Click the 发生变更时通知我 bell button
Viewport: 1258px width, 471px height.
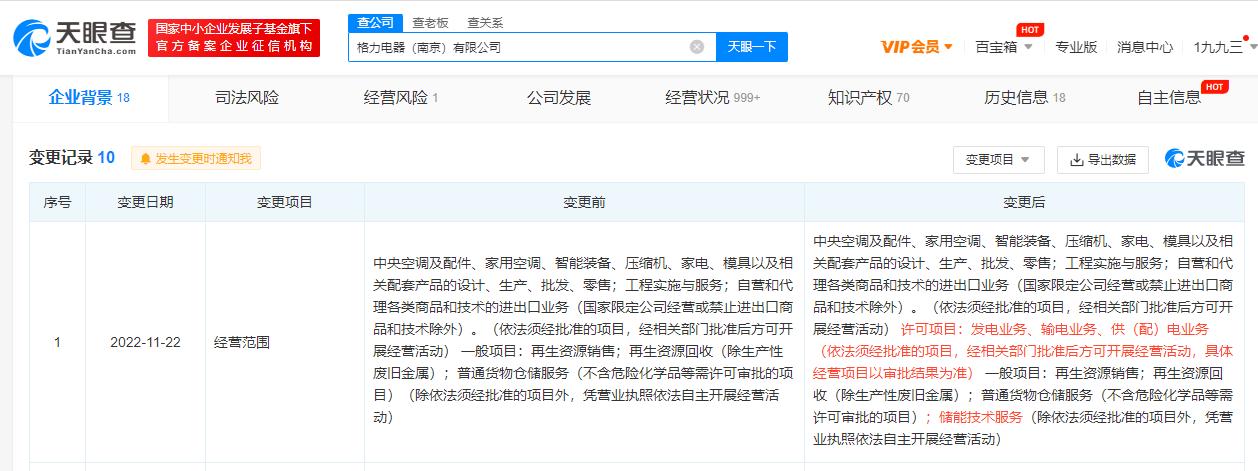[x=195, y=158]
